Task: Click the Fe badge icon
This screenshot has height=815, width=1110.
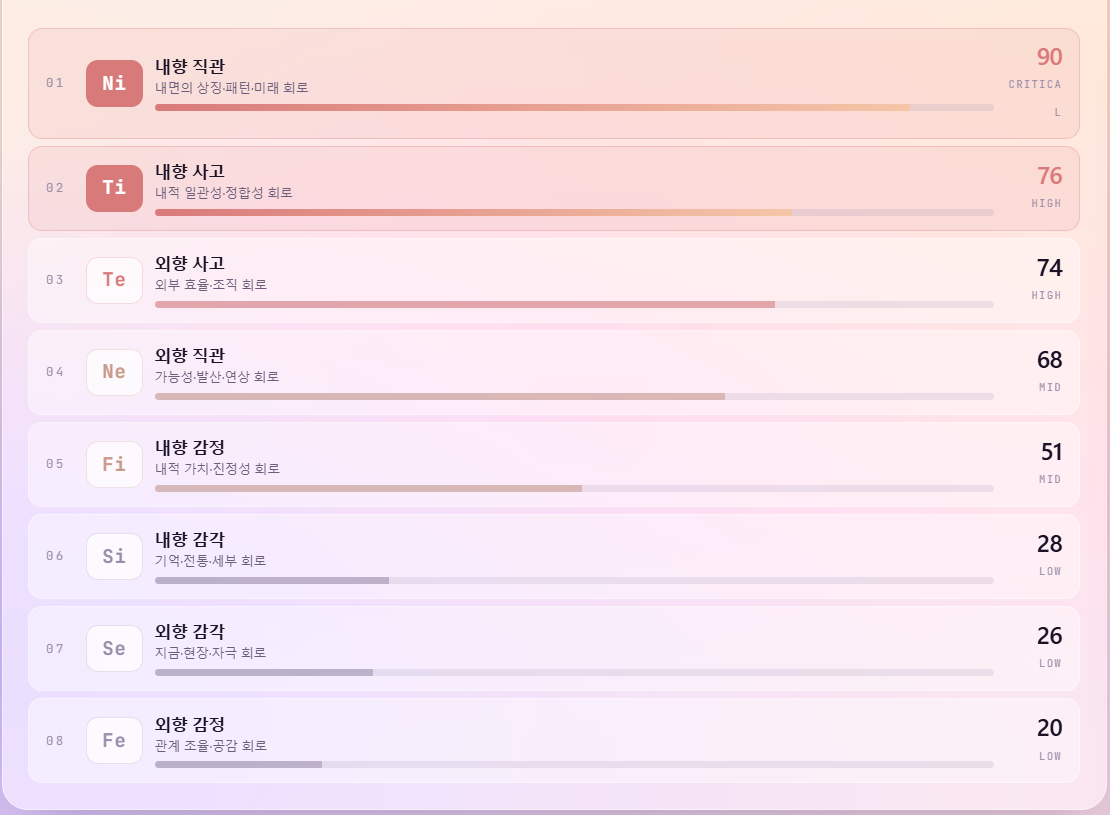Action: (x=114, y=741)
